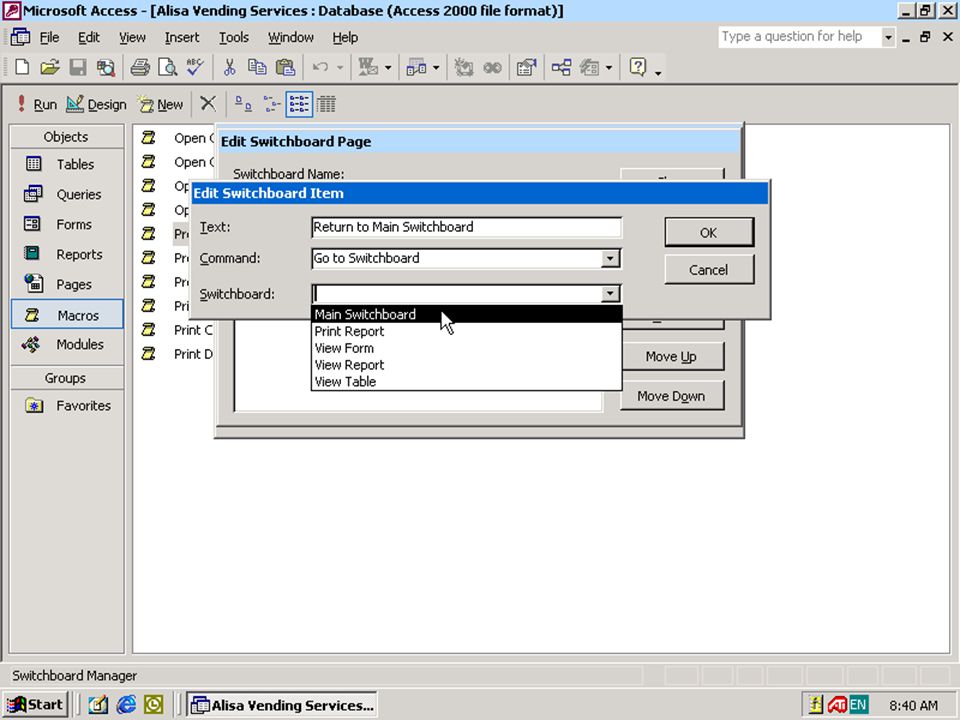Image resolution: width=960 pixels, height=720 pixels.
Task: Click Alisa Vending Services taskbar button
Action: pos(282,705)
